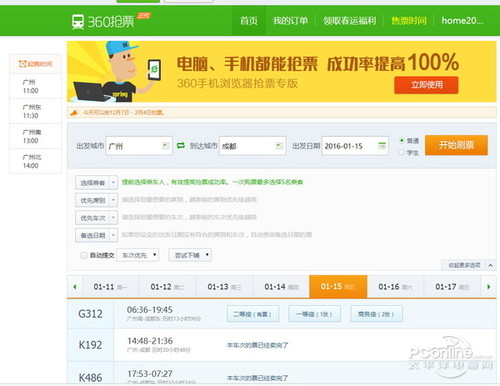
Task: Click departure city field 广州
Action: tap(139, 146)
